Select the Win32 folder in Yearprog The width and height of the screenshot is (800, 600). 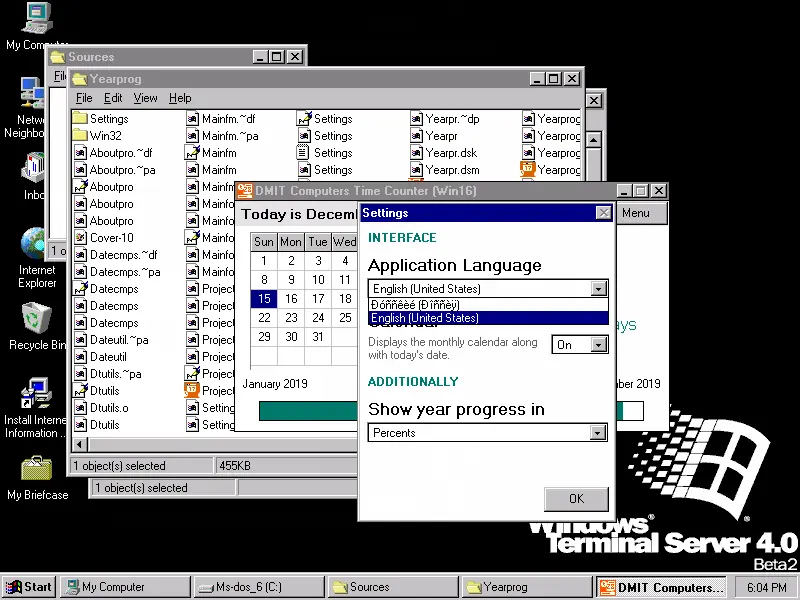[x=97, y=136]
